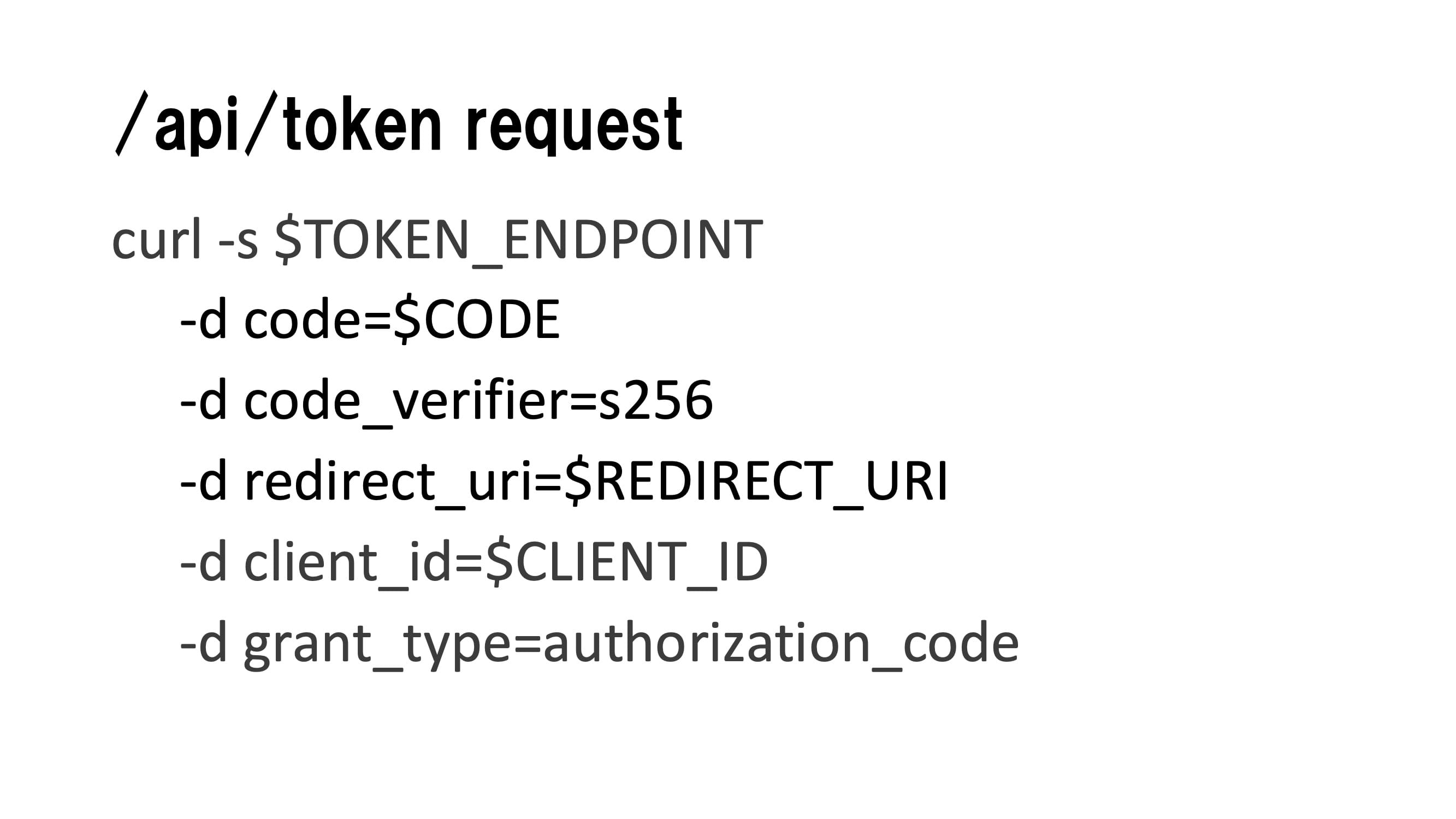Click the 'code_verifier' parameter name
This screenshot has width=1456, height=819.
coord(406,401)
